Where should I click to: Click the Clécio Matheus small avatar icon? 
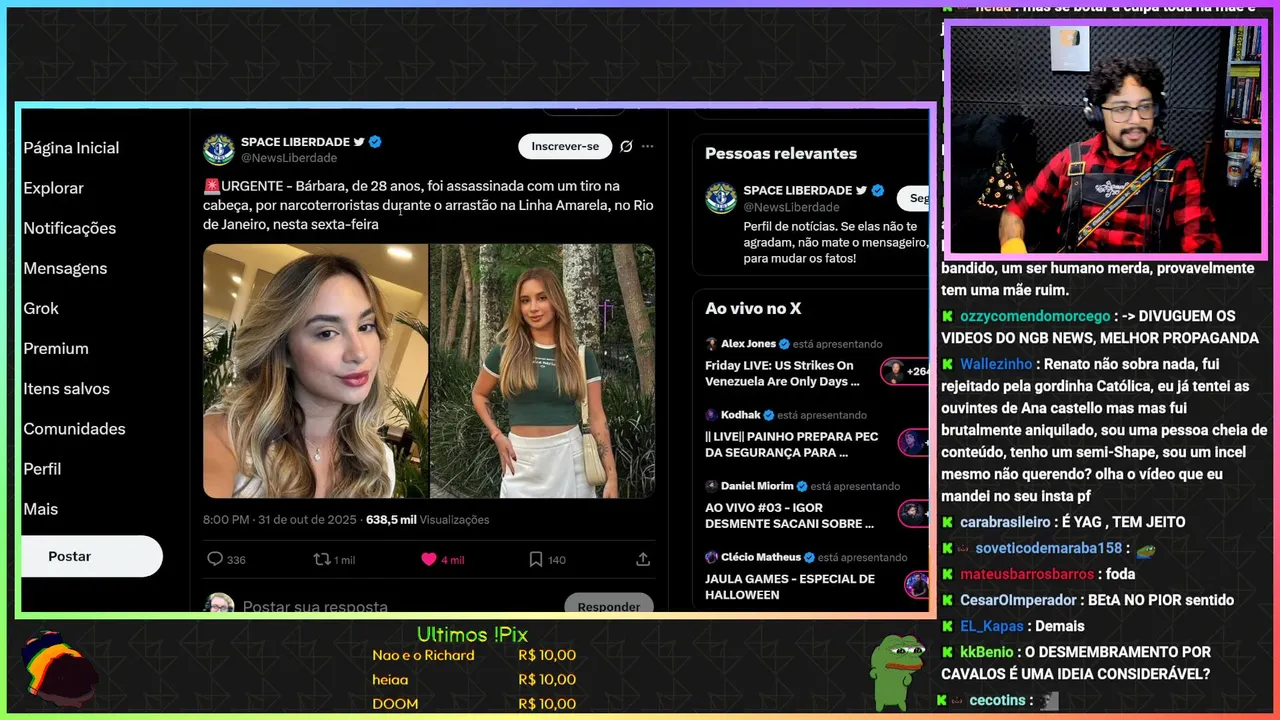711,556
